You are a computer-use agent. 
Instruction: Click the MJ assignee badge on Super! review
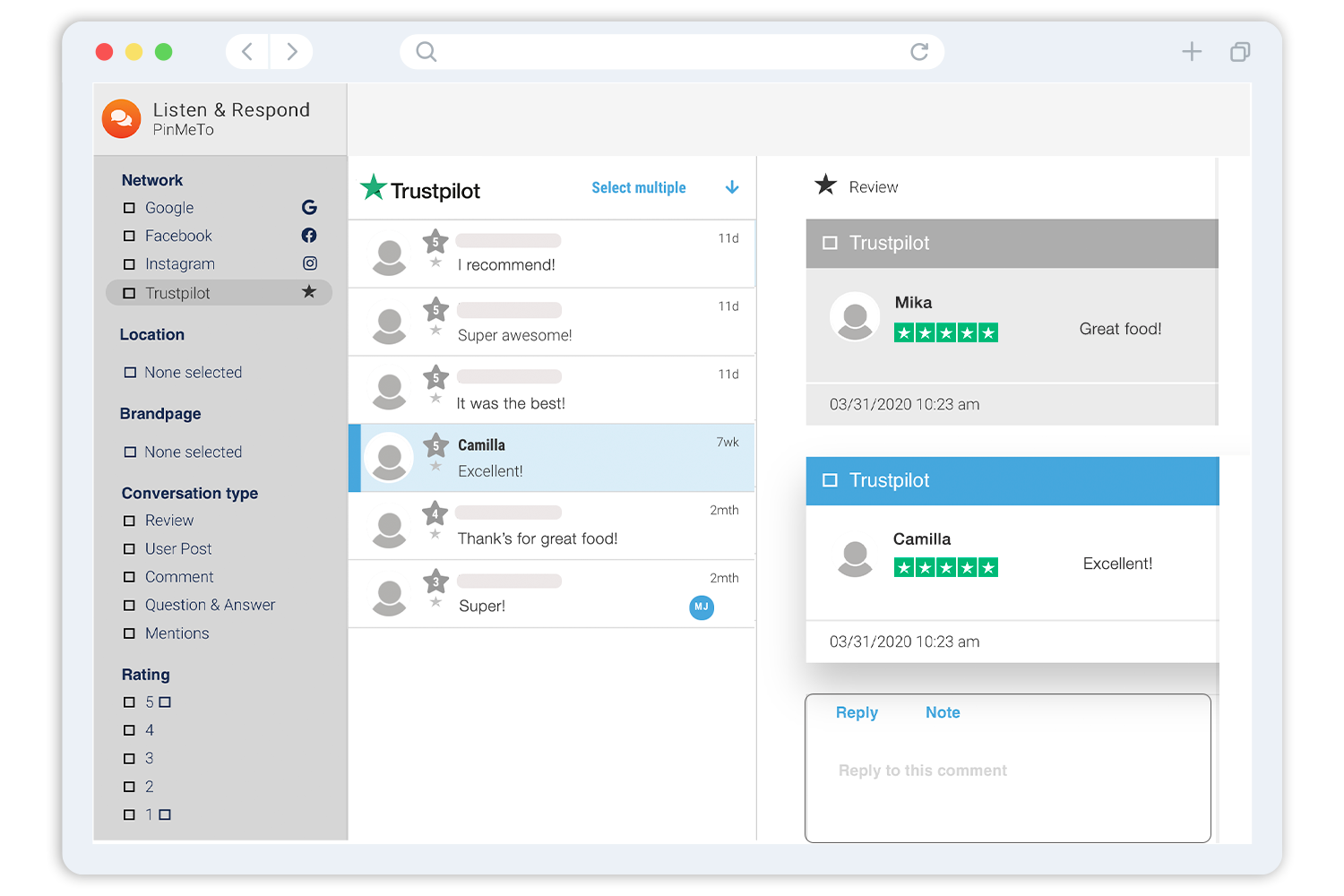coord(702,607)
